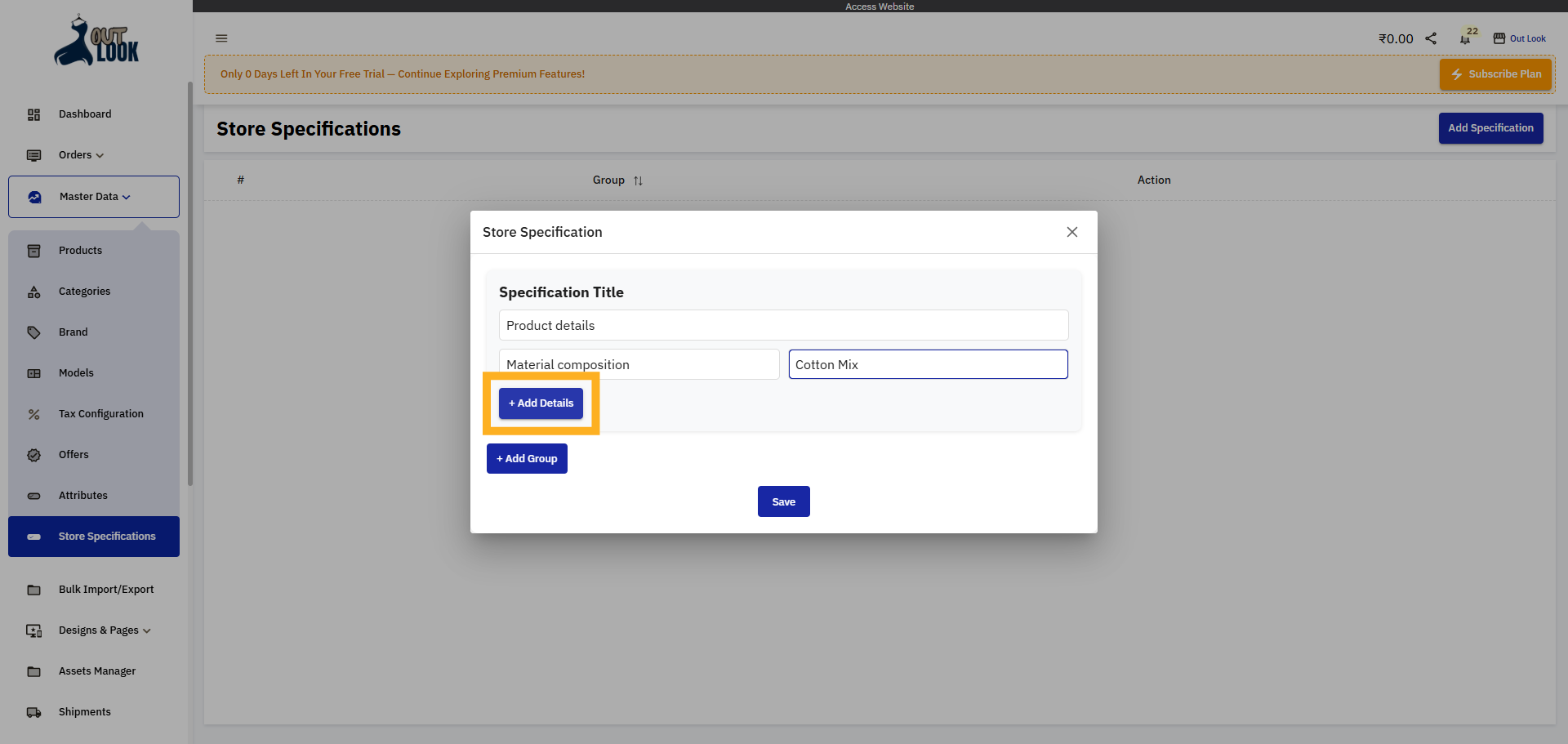Select Attributes in the sidebar

click(x=82, y=495)
